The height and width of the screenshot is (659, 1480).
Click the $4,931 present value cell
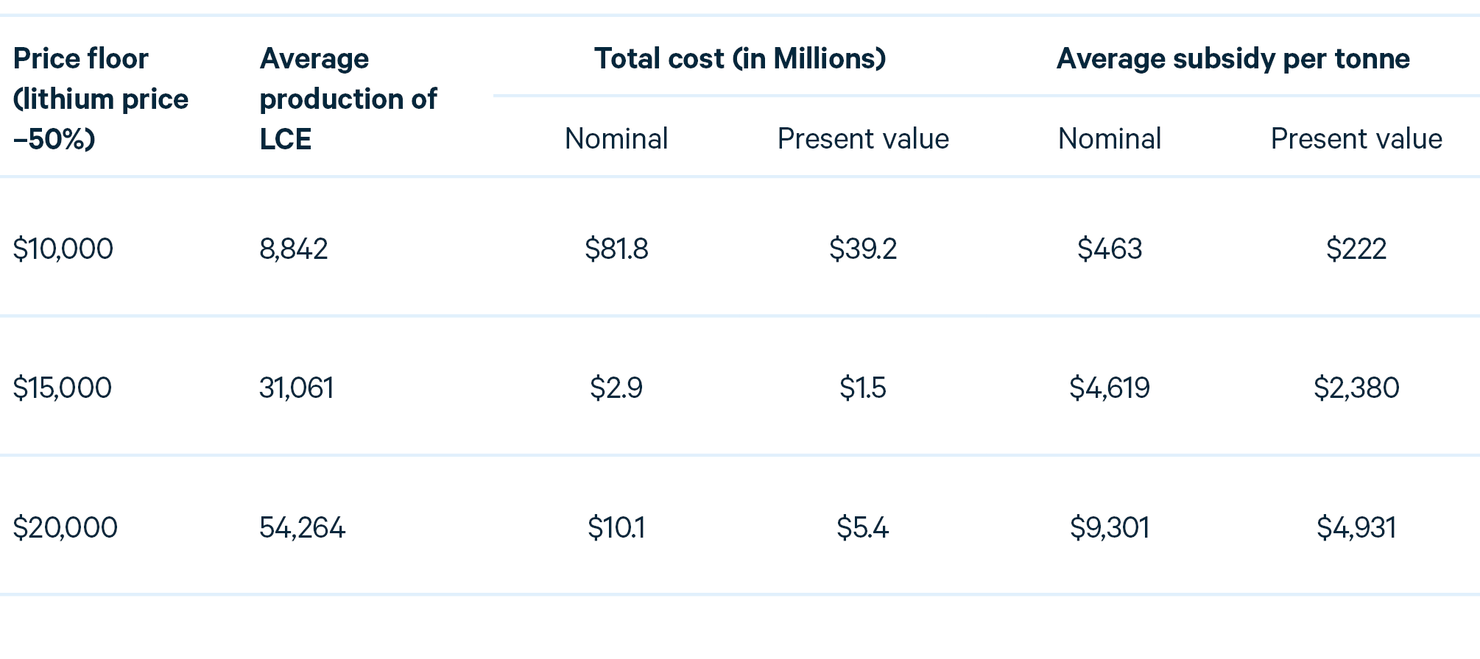(x=1356, y=527)
